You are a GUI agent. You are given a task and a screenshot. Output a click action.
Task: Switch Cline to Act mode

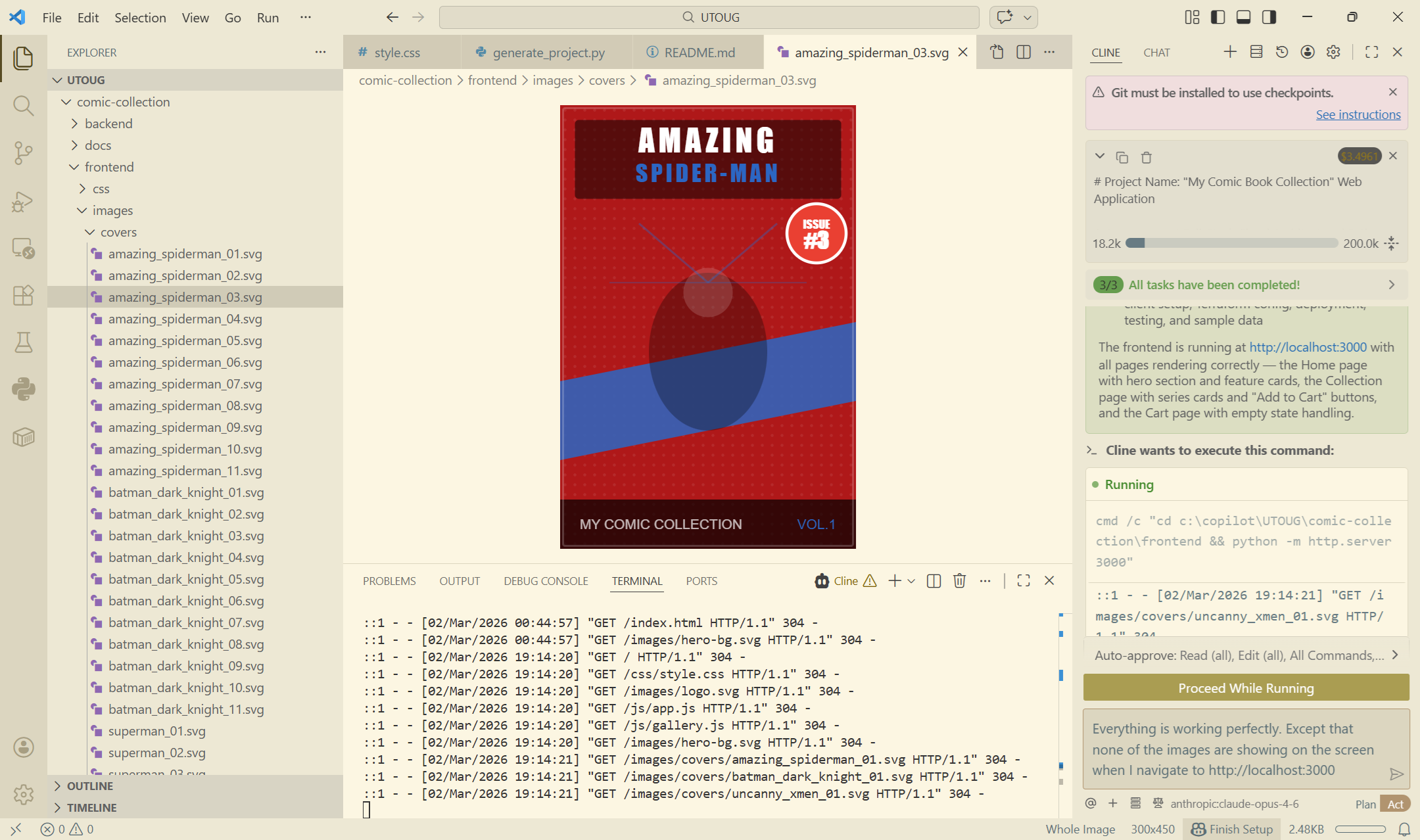[1395, 804]
